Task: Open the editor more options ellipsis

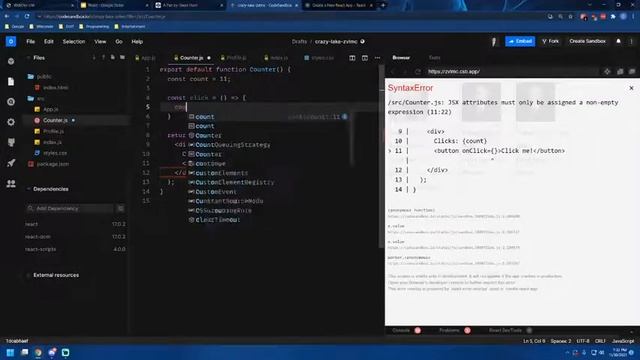Action: 378,58
